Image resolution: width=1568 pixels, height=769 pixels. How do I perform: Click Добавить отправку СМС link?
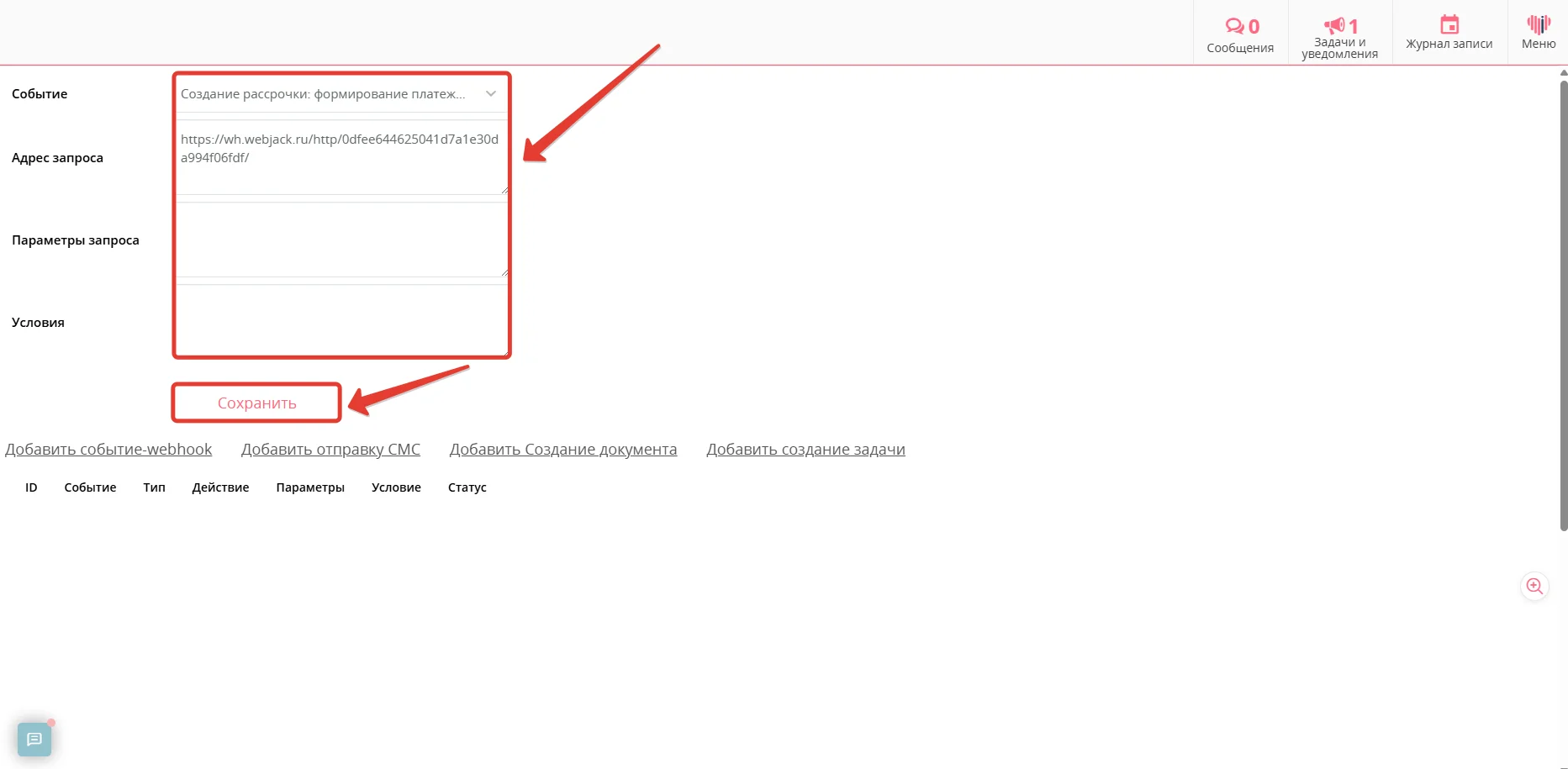pos(330,450)
